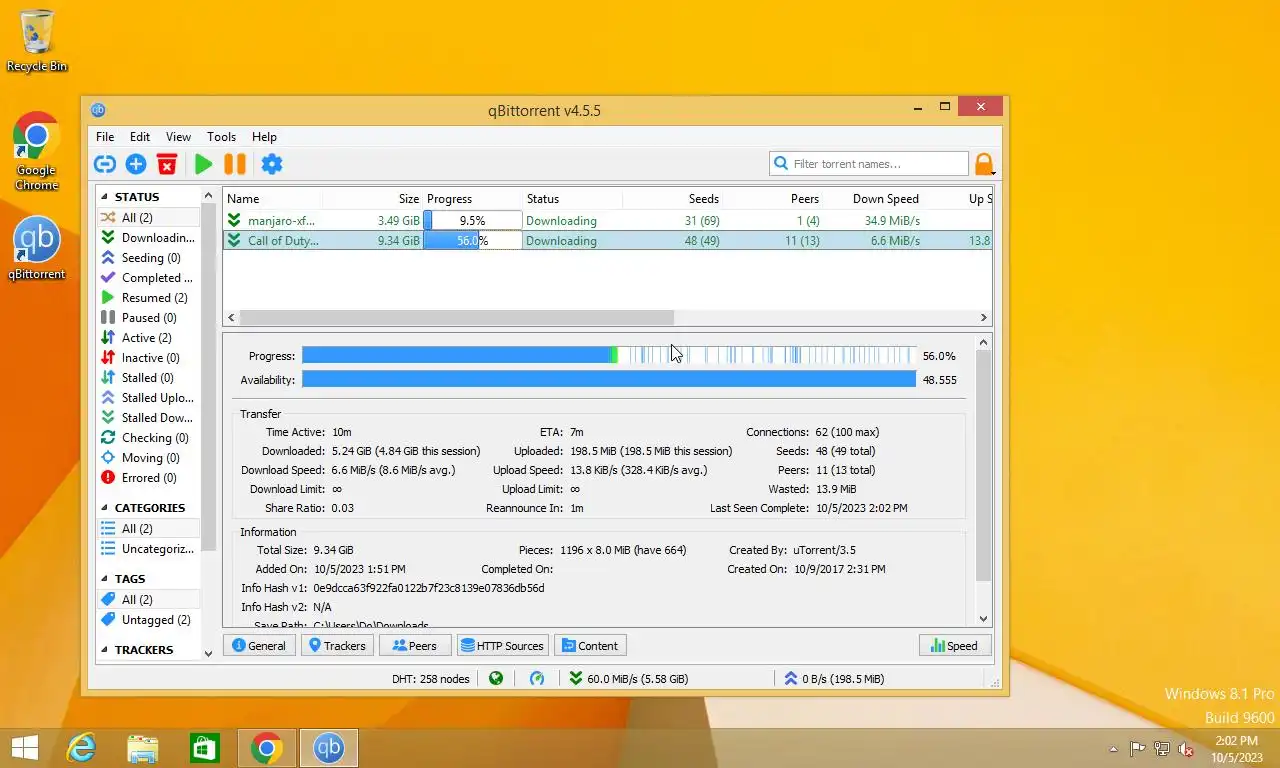
Task: Open Windows Store from the taskbar
Action: 205,748
